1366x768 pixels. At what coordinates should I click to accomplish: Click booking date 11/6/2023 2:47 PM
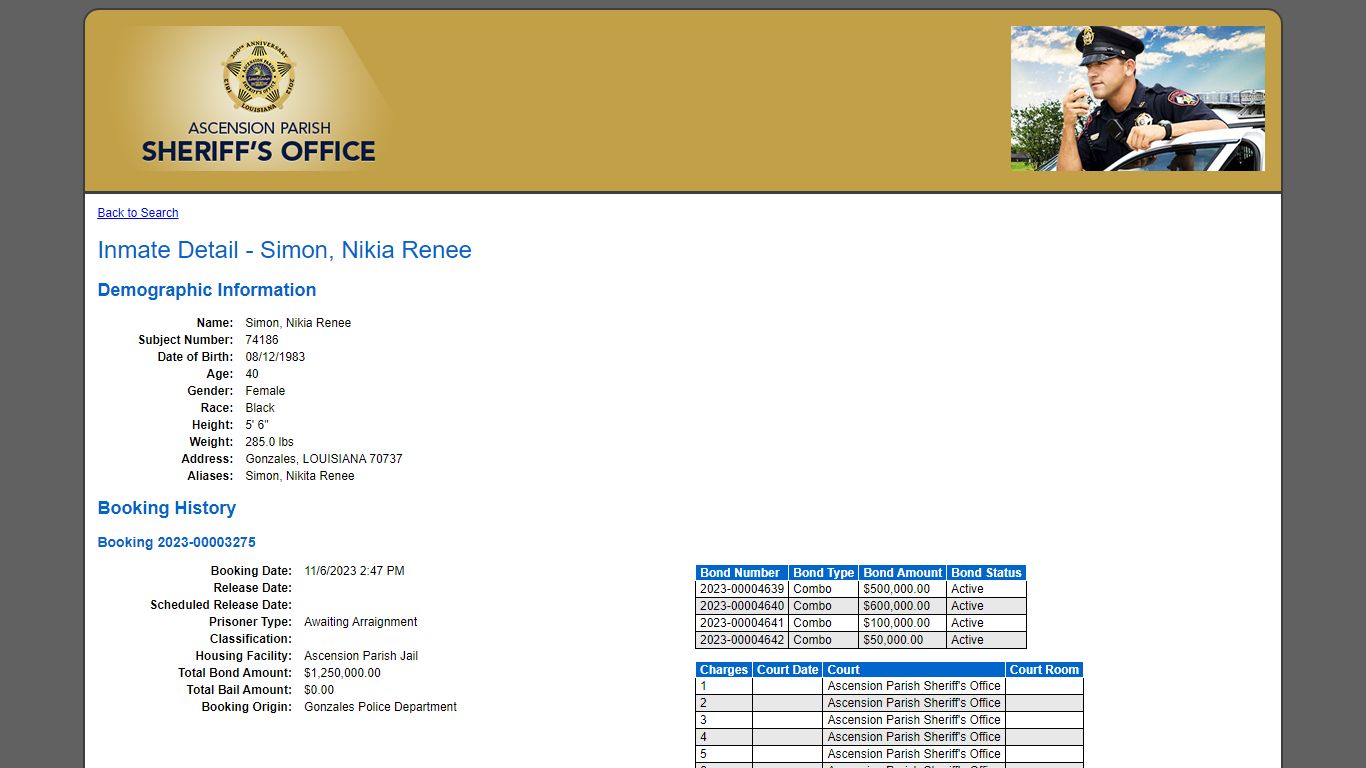click(354, 571)
